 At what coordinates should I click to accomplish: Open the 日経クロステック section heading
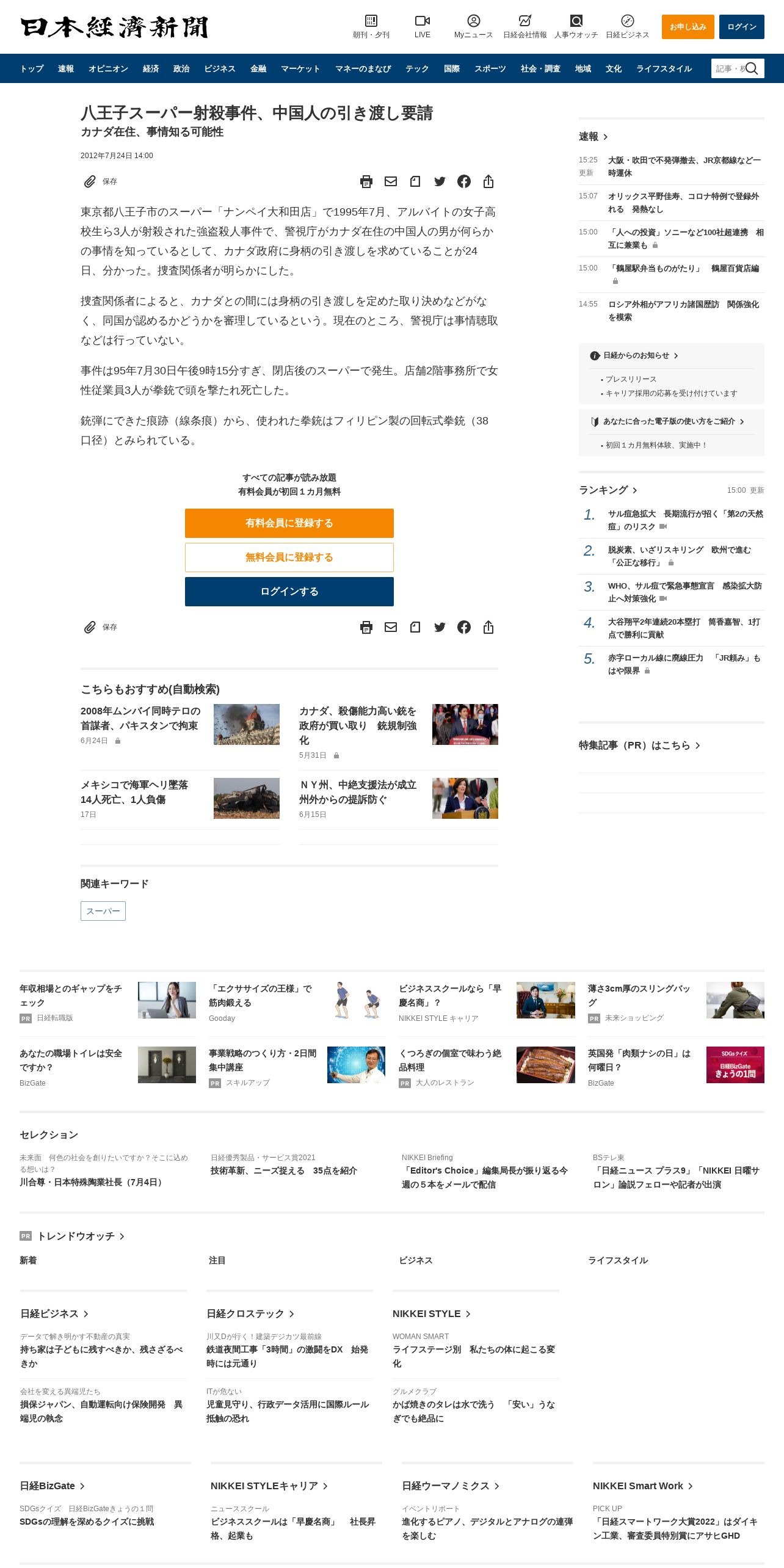pyautogui.click(x=250, y=1313)
